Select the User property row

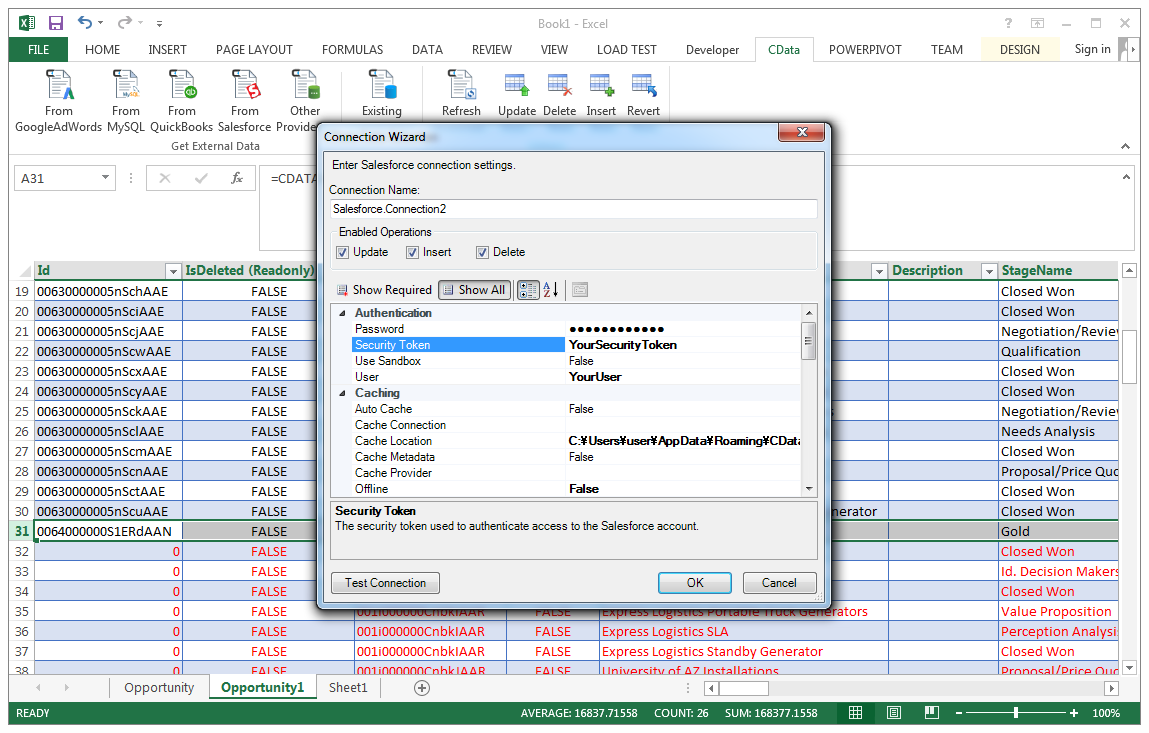[577, 377]
